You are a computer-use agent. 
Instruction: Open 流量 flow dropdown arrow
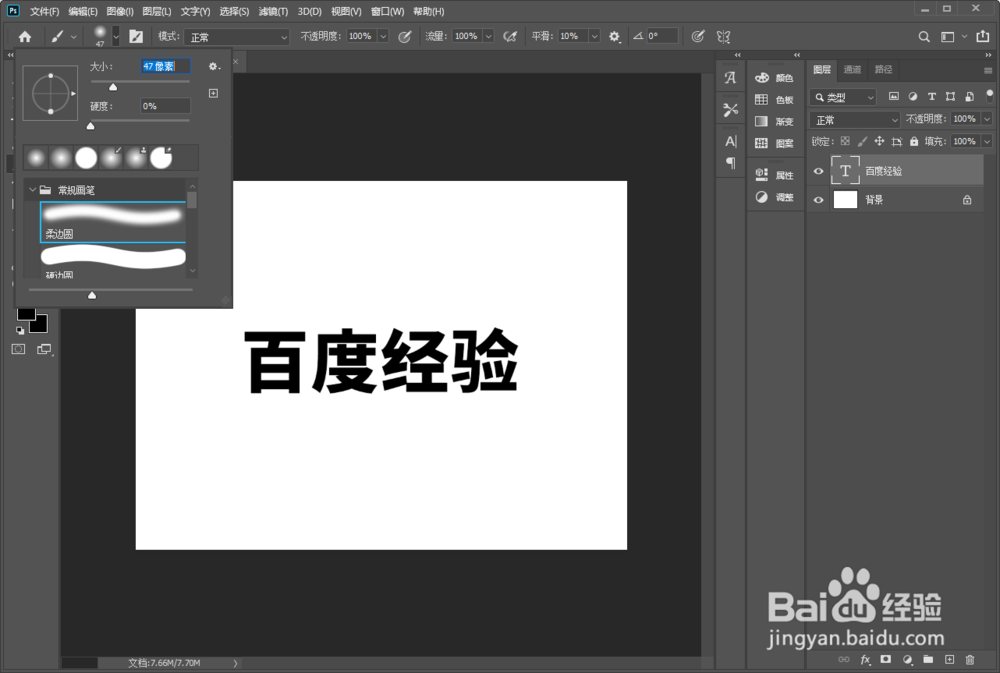click(489, 36)
